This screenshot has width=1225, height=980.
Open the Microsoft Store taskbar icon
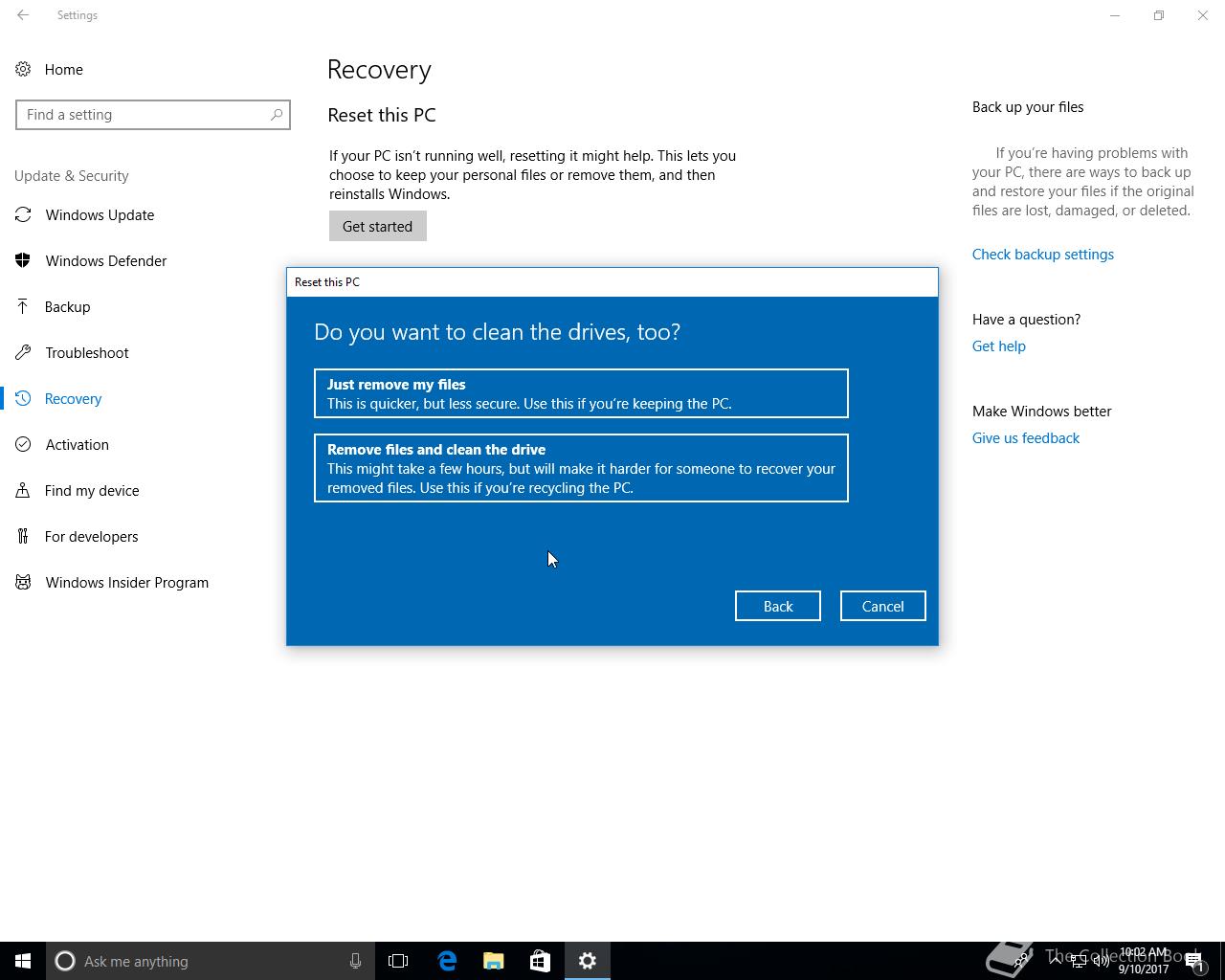(x=540, y=961)
